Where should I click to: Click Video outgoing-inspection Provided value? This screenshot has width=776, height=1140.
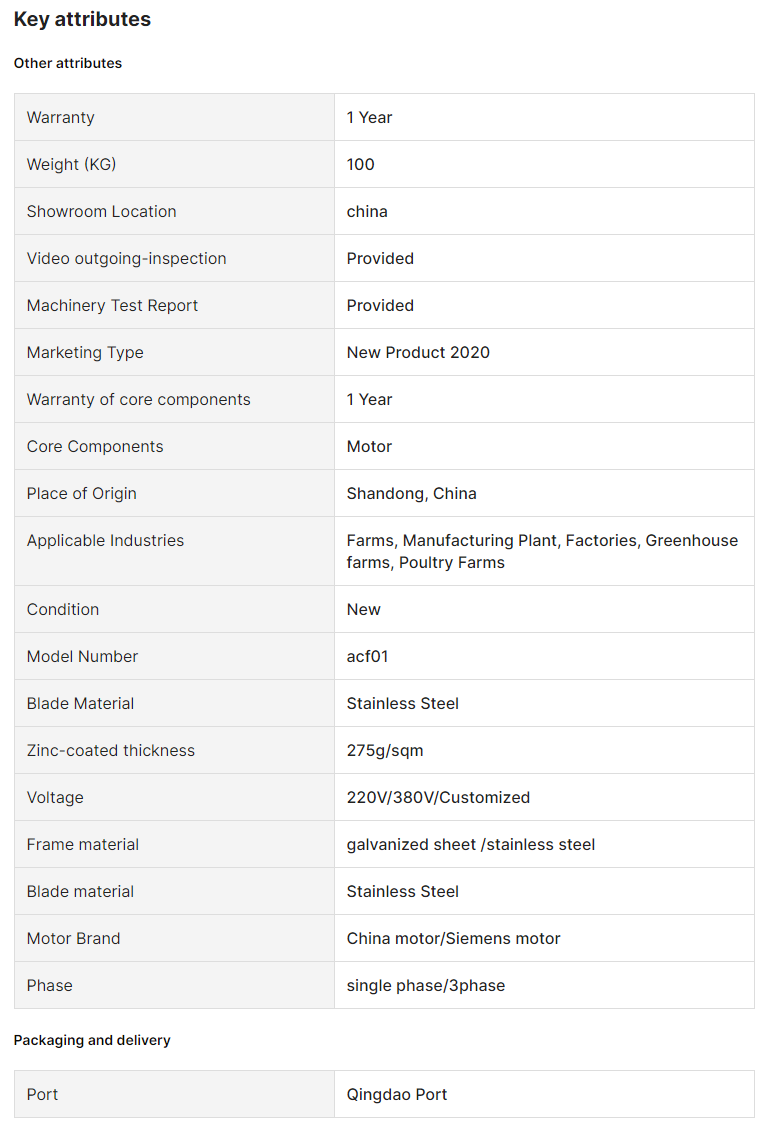coord(380,259)
